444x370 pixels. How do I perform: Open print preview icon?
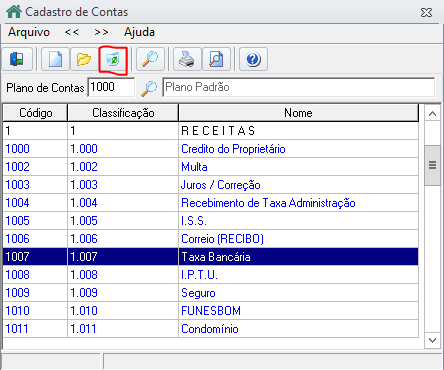click(x=216, y=59)
